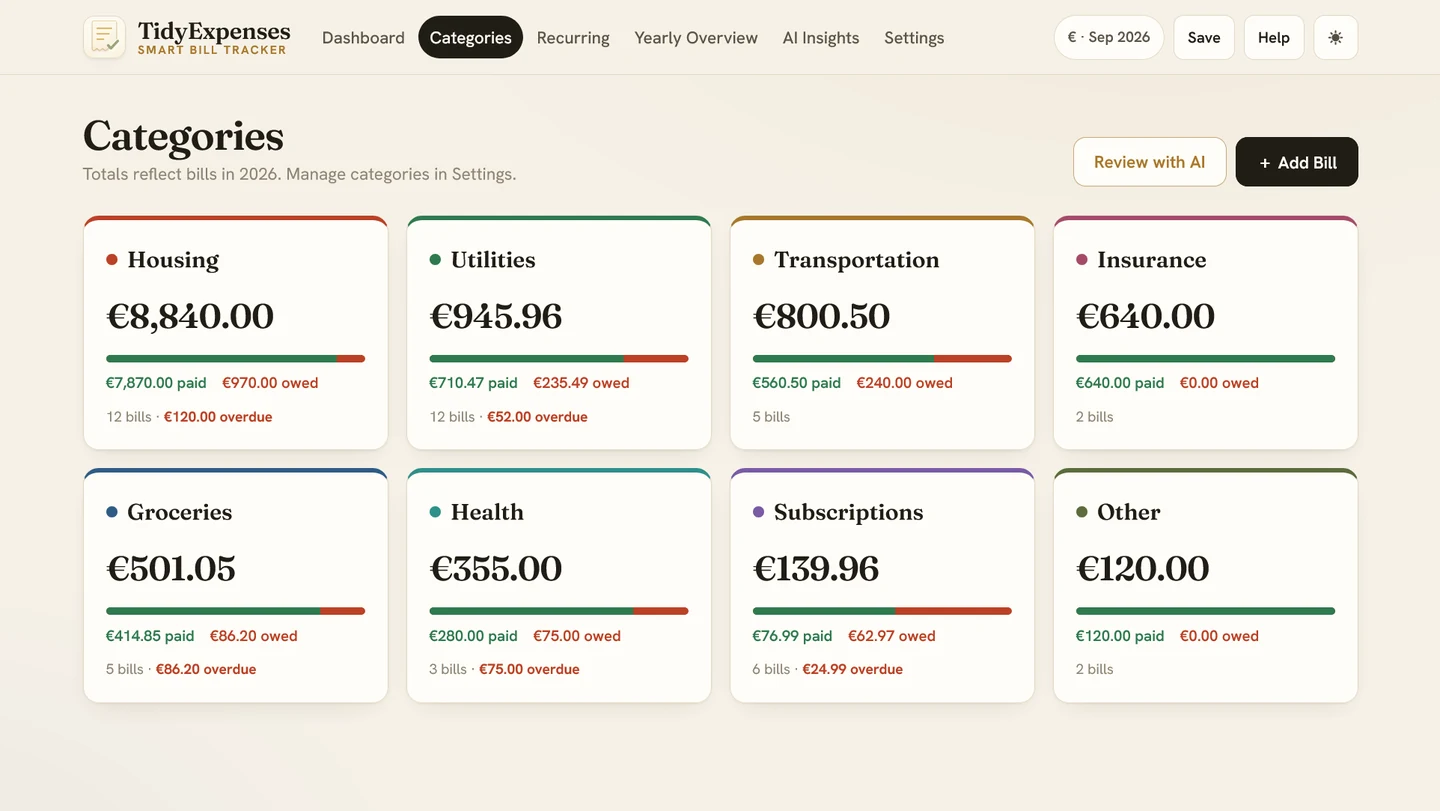Viewport: 1440px width, 811px height.
Task: Open the € · Sep 2026 period selector
Action: click(1109, 37)
